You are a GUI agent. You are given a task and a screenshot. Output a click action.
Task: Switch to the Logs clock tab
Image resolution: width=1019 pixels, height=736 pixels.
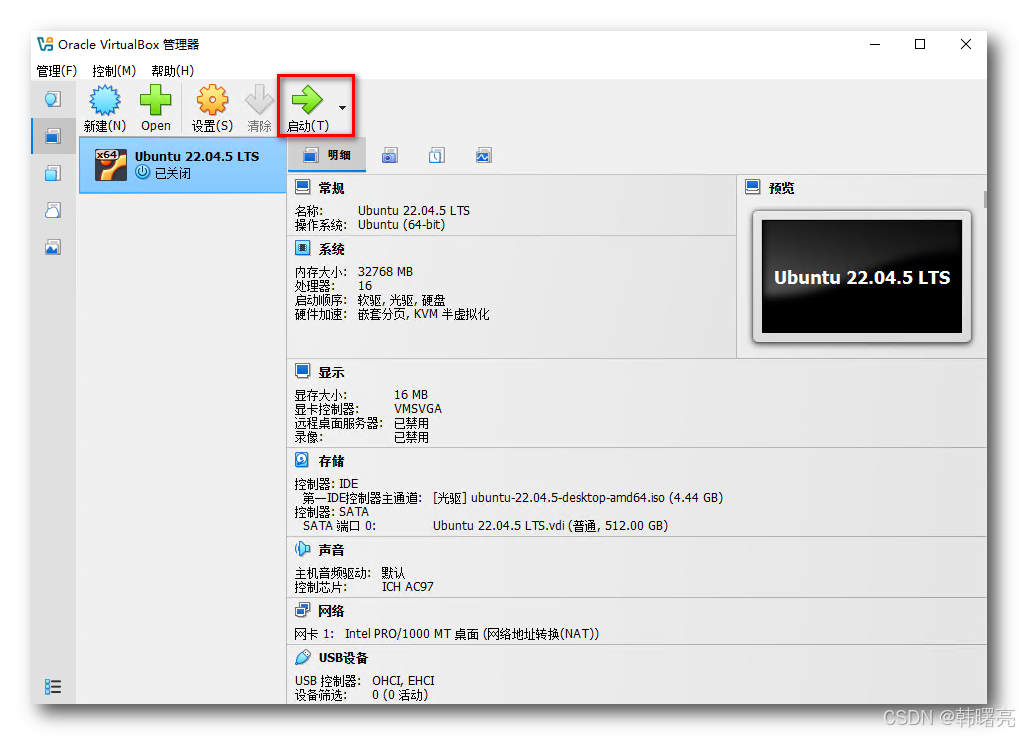(x=437, y=155)
